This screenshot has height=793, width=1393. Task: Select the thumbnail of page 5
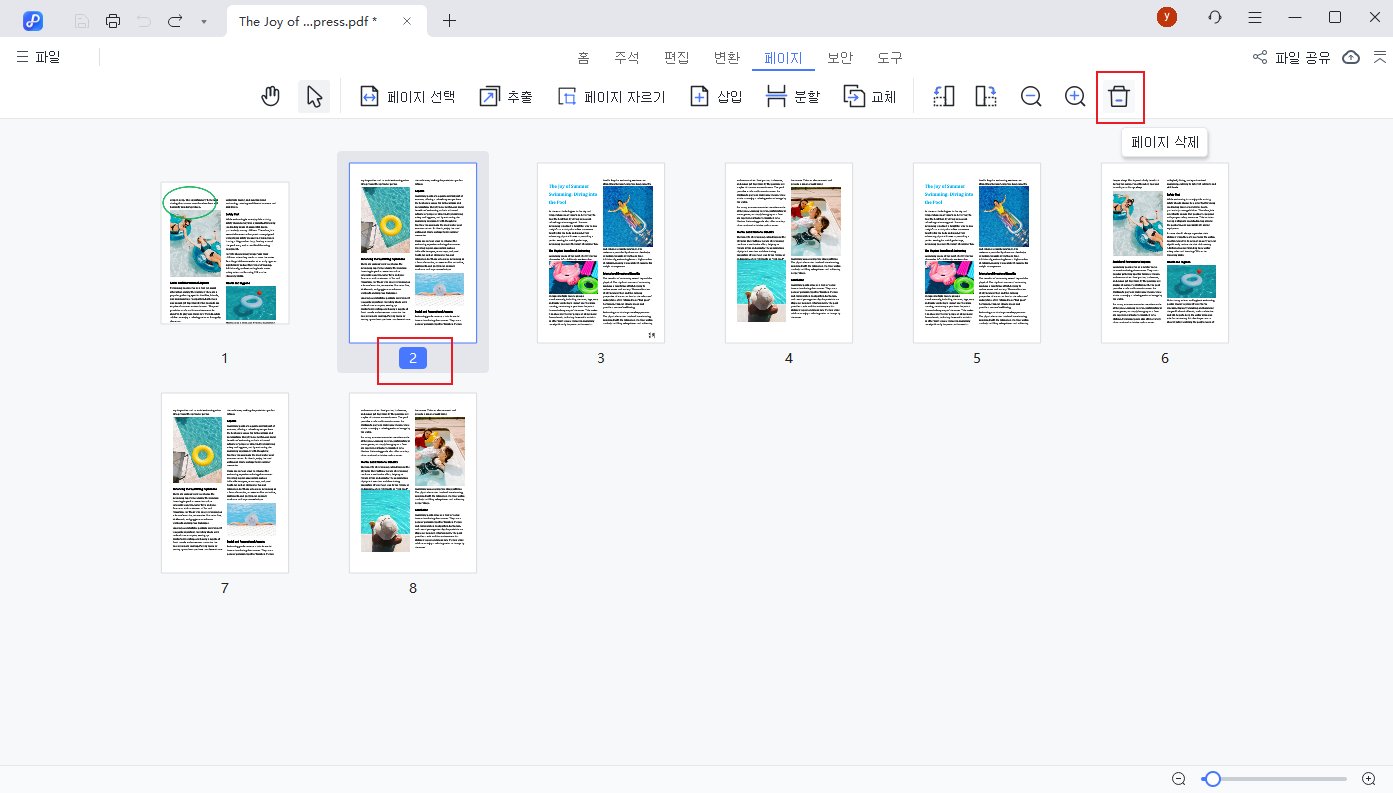(x=976, y=253)
